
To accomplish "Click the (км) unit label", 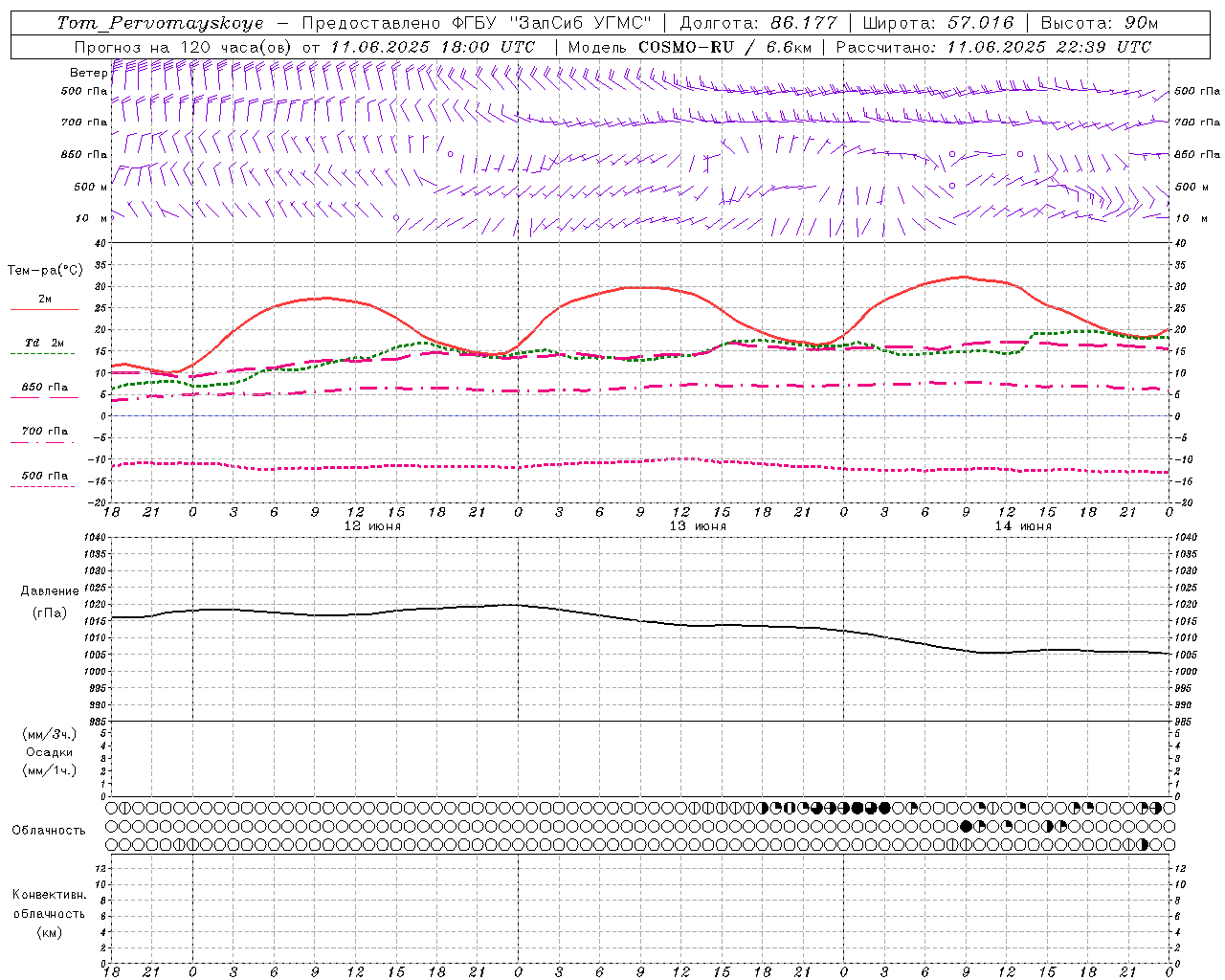I will coord(50,932).
